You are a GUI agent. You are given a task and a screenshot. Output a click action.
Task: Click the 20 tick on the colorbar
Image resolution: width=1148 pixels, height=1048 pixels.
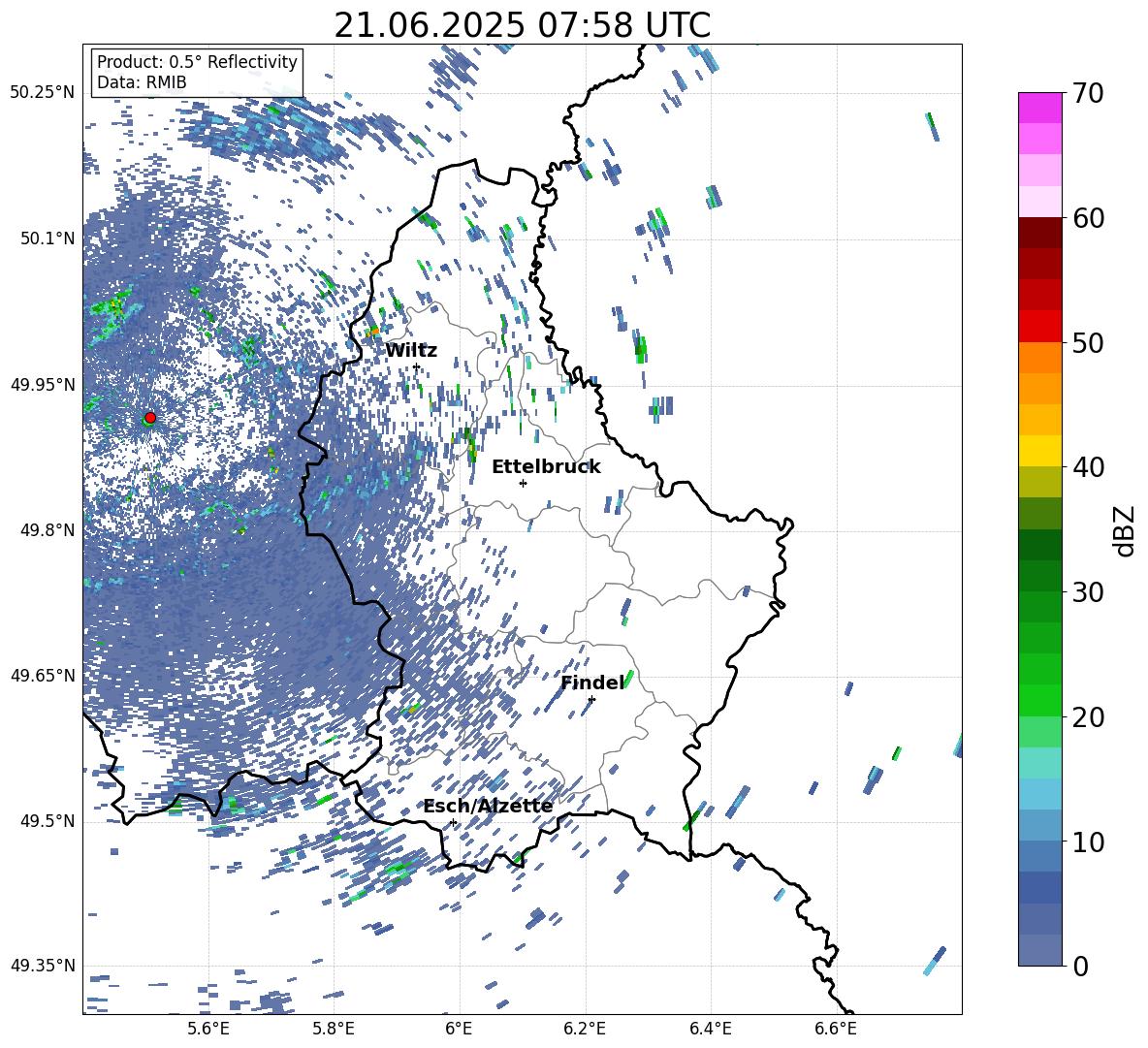(1087, 717)
